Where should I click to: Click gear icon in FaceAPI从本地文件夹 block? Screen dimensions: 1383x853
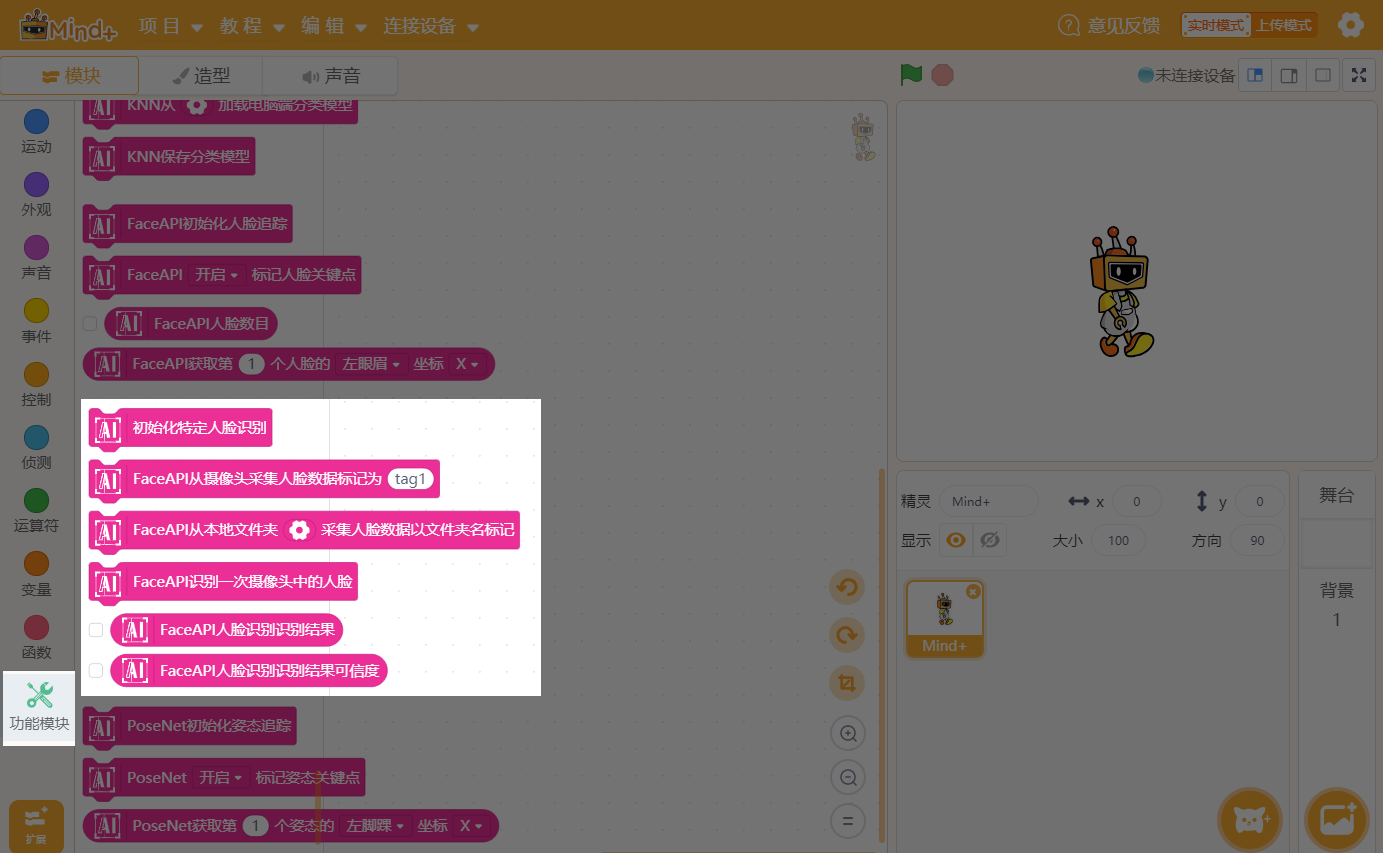299,530
